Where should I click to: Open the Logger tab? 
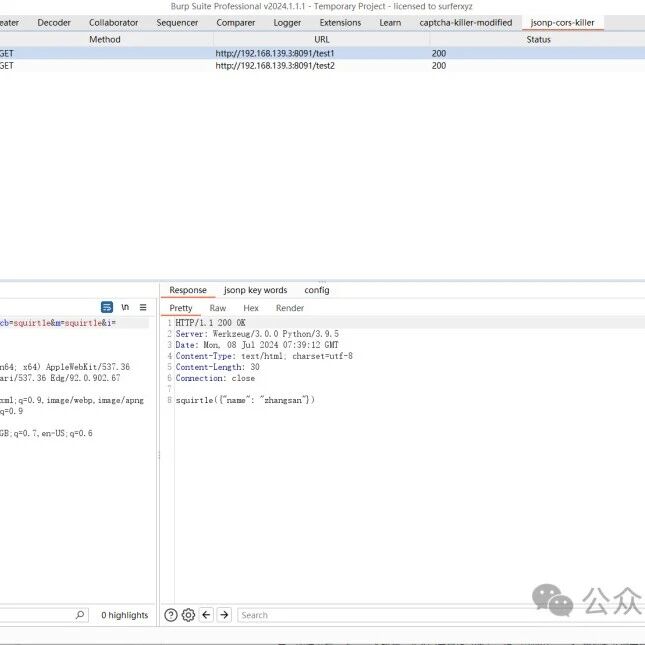(287, 23)
